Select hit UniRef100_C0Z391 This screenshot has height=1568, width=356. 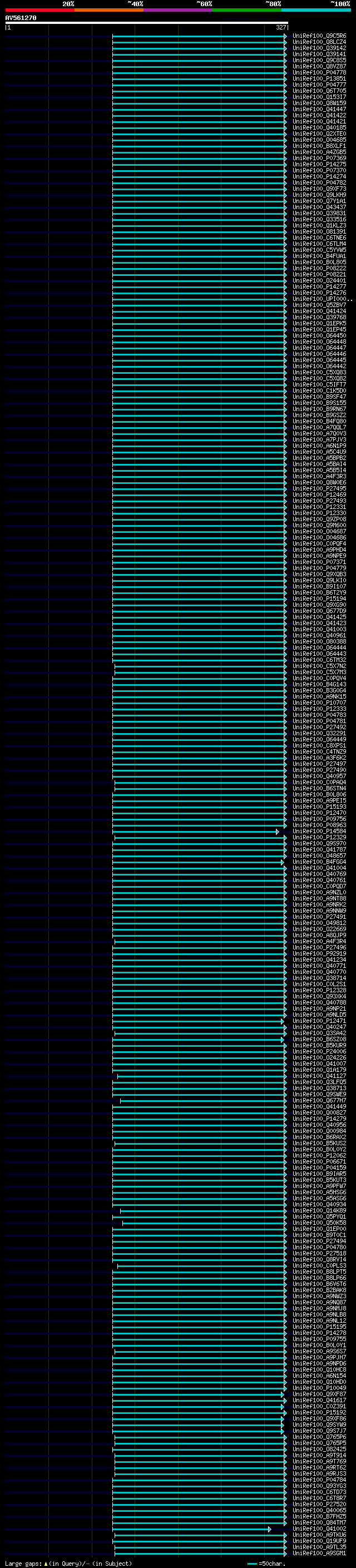pyautogui.click(x=319, y=1407)
